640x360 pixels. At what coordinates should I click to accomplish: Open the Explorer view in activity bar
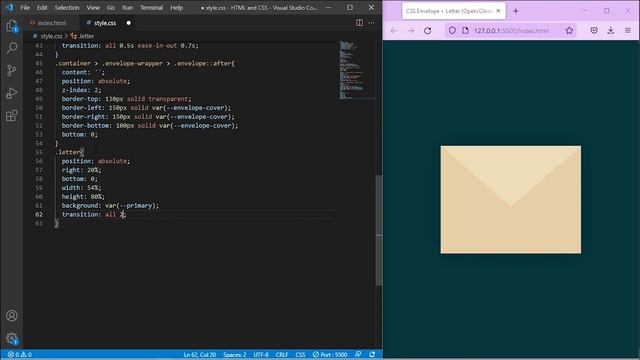point(12,26)
